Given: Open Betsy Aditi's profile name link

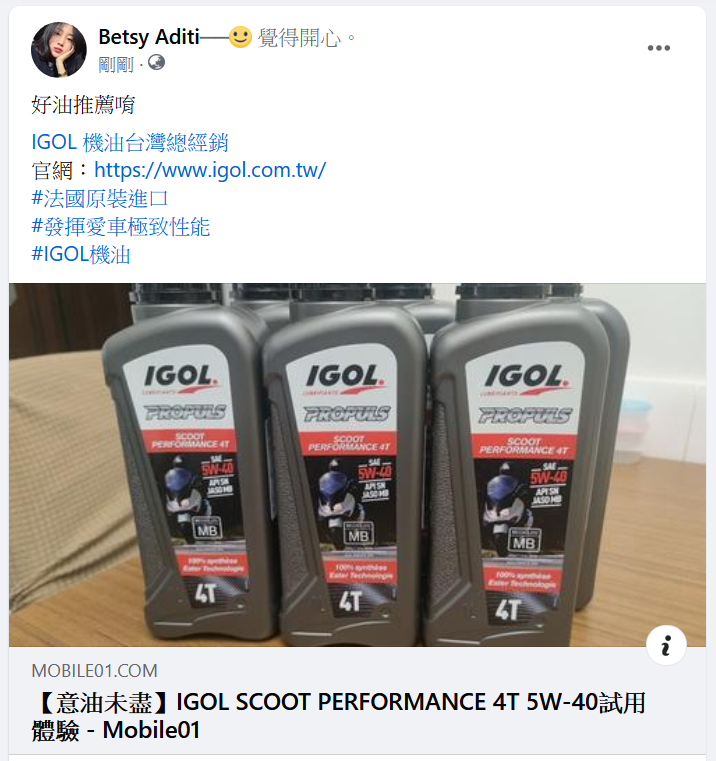Looking at the screenshot, I should click(149, 37).
